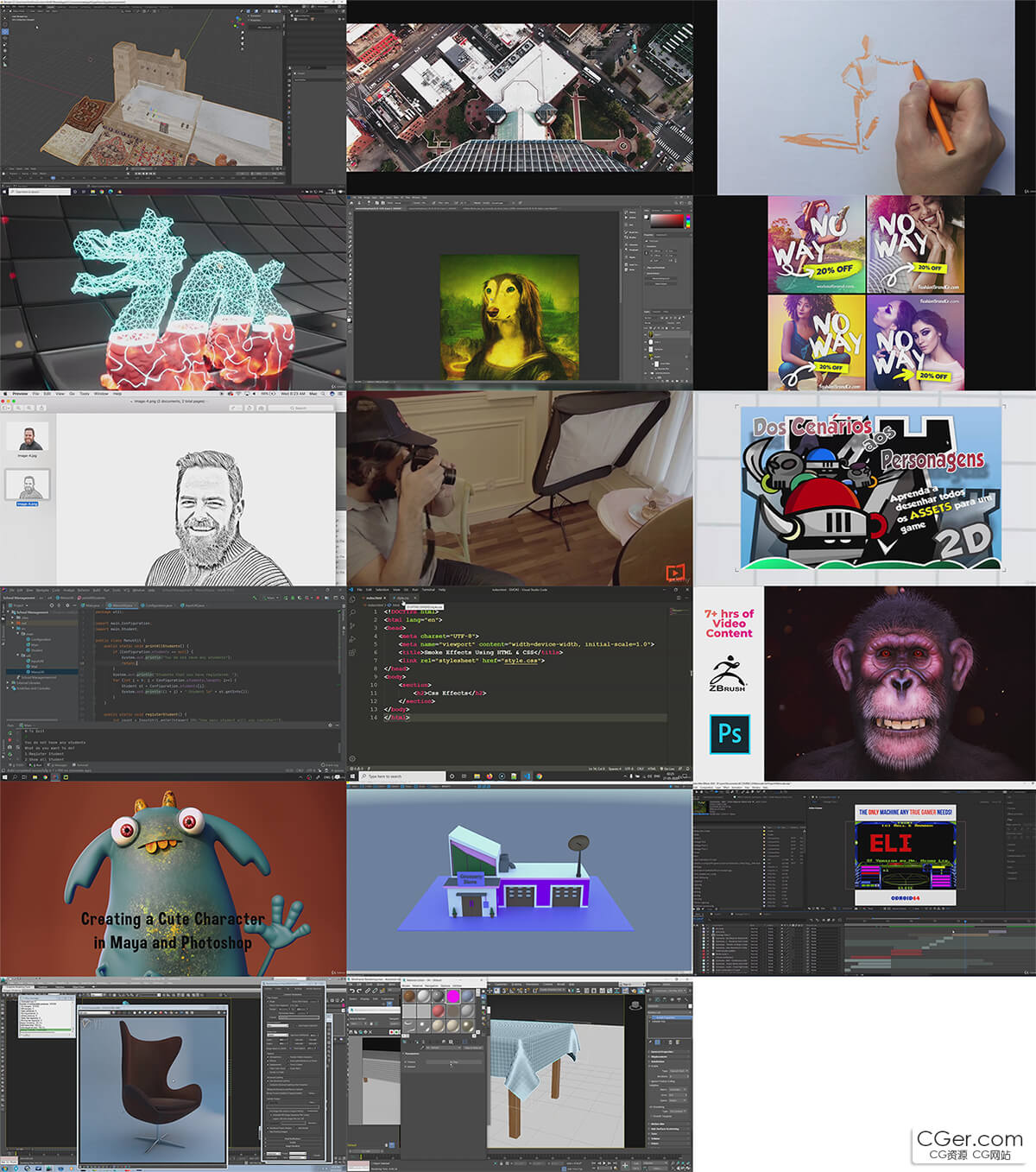Click the Preview search field
Viewport: 1036px width, 1172px height.
tap(300, 408)
